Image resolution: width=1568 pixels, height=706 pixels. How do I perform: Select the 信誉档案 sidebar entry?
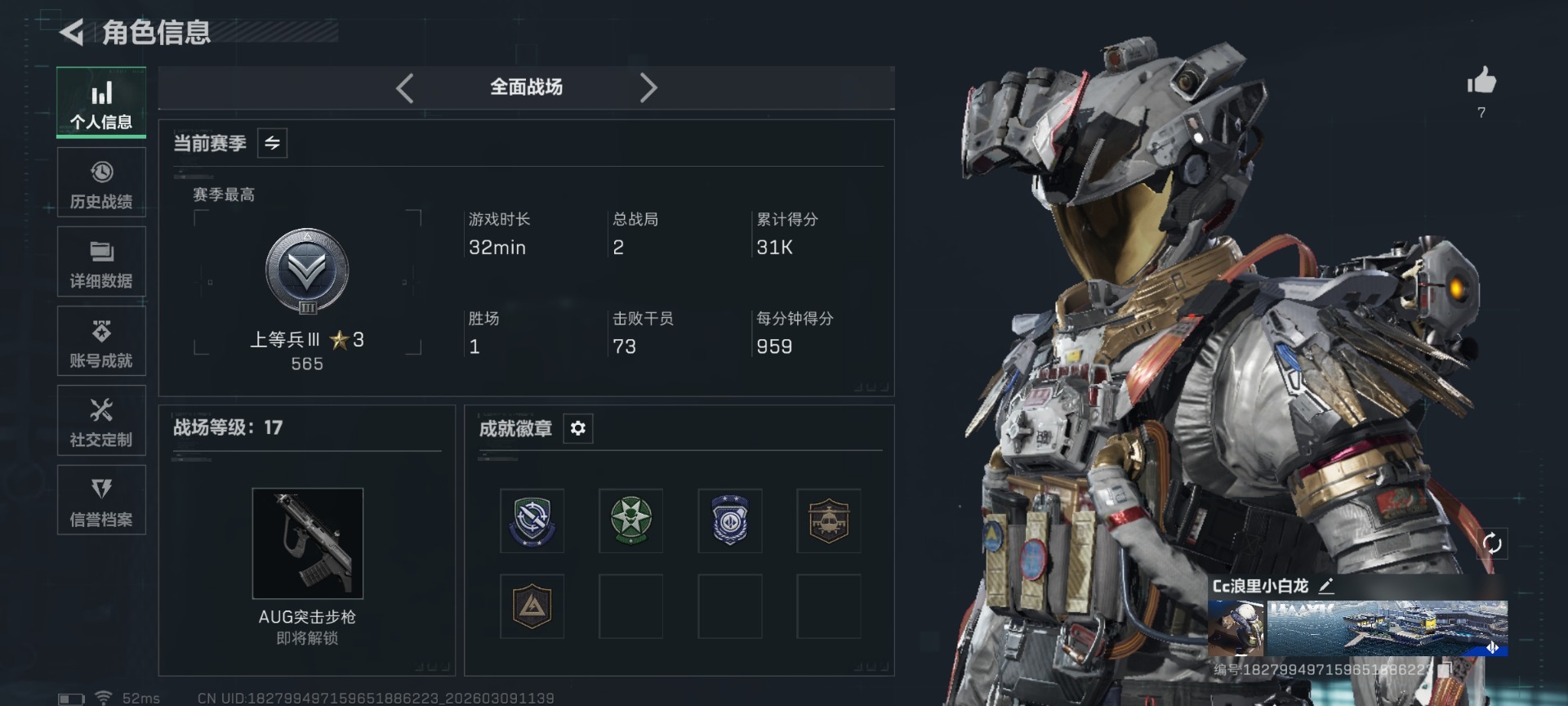tap(101, 500)
